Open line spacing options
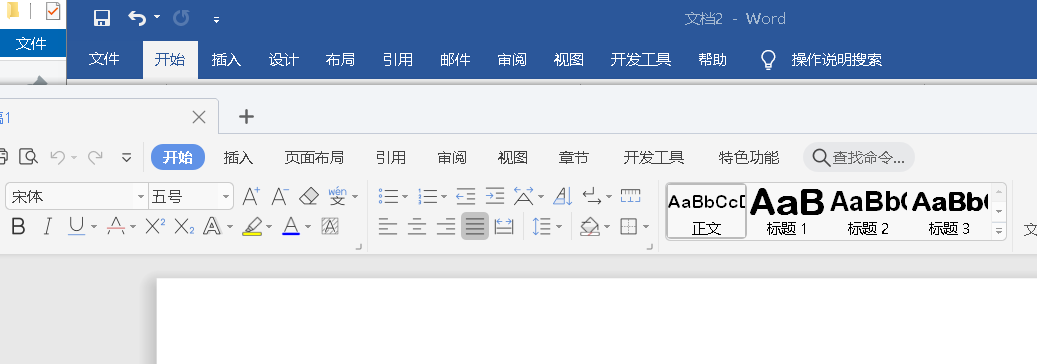This screenshot has height=364, width=1037. (542, 227)
